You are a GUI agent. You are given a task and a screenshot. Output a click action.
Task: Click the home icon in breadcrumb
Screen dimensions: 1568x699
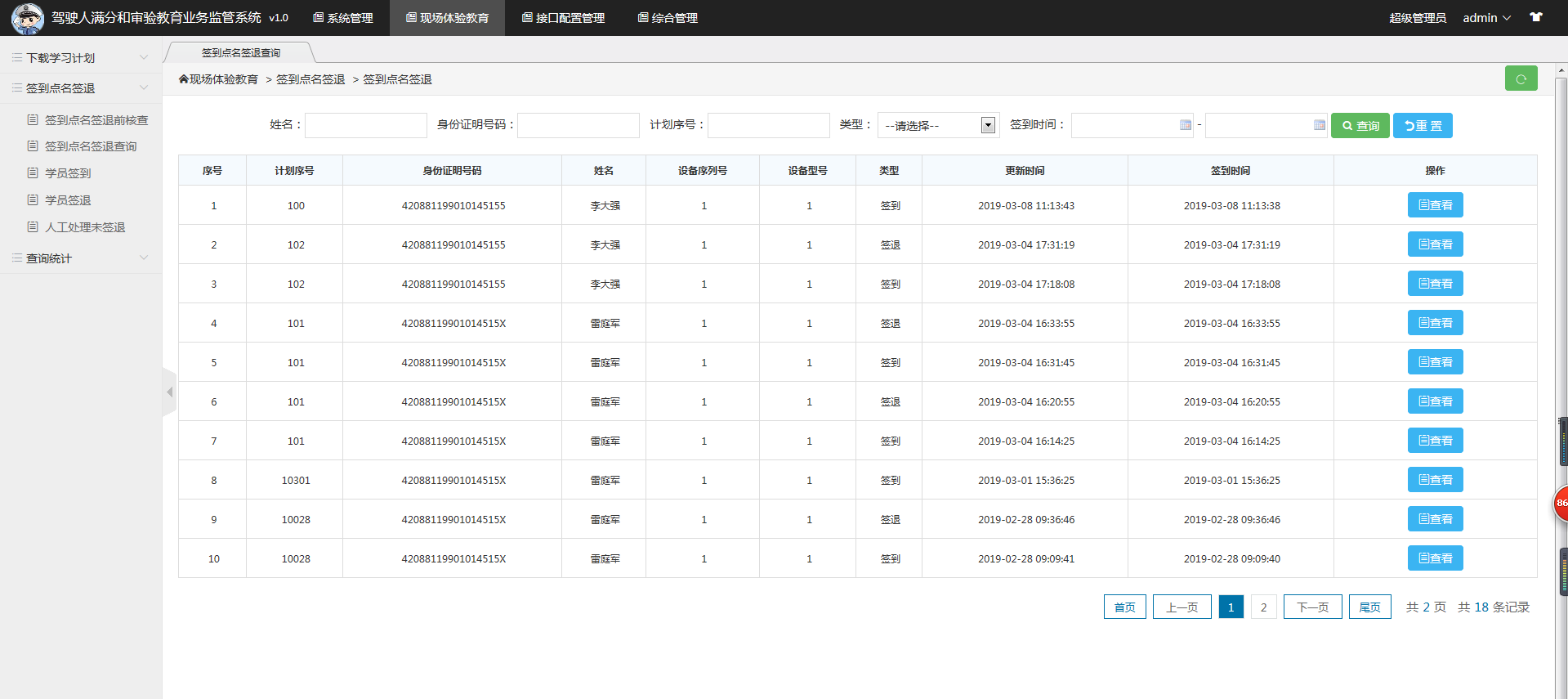184,79
